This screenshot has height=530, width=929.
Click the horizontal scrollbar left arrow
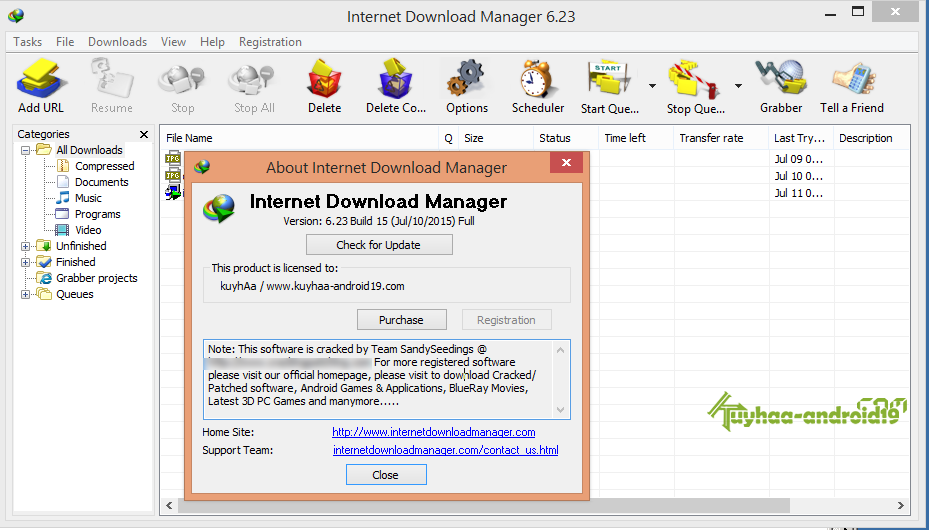[x=169, y=505]
